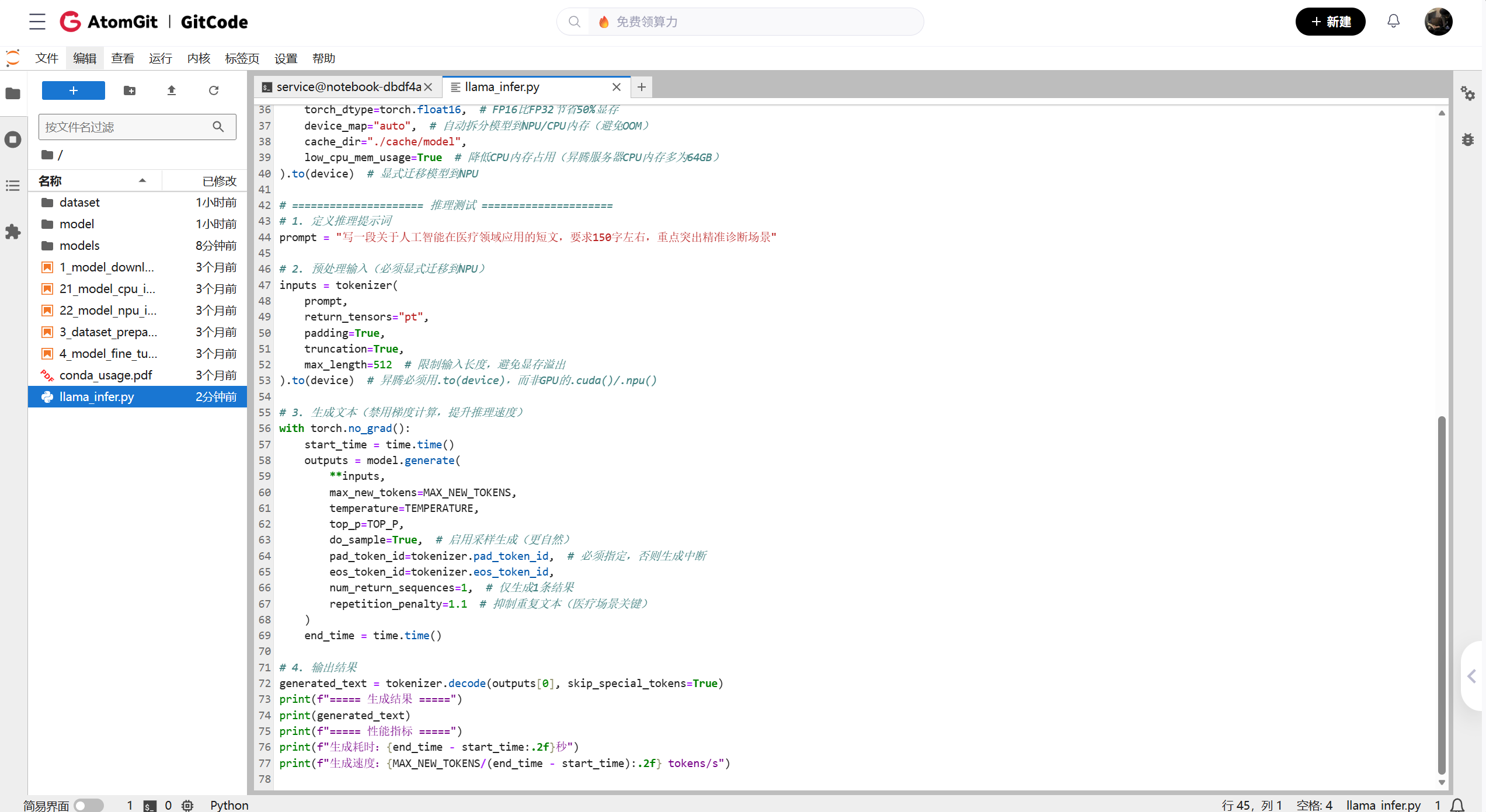Click the notification bell in header

point(1393,22)
